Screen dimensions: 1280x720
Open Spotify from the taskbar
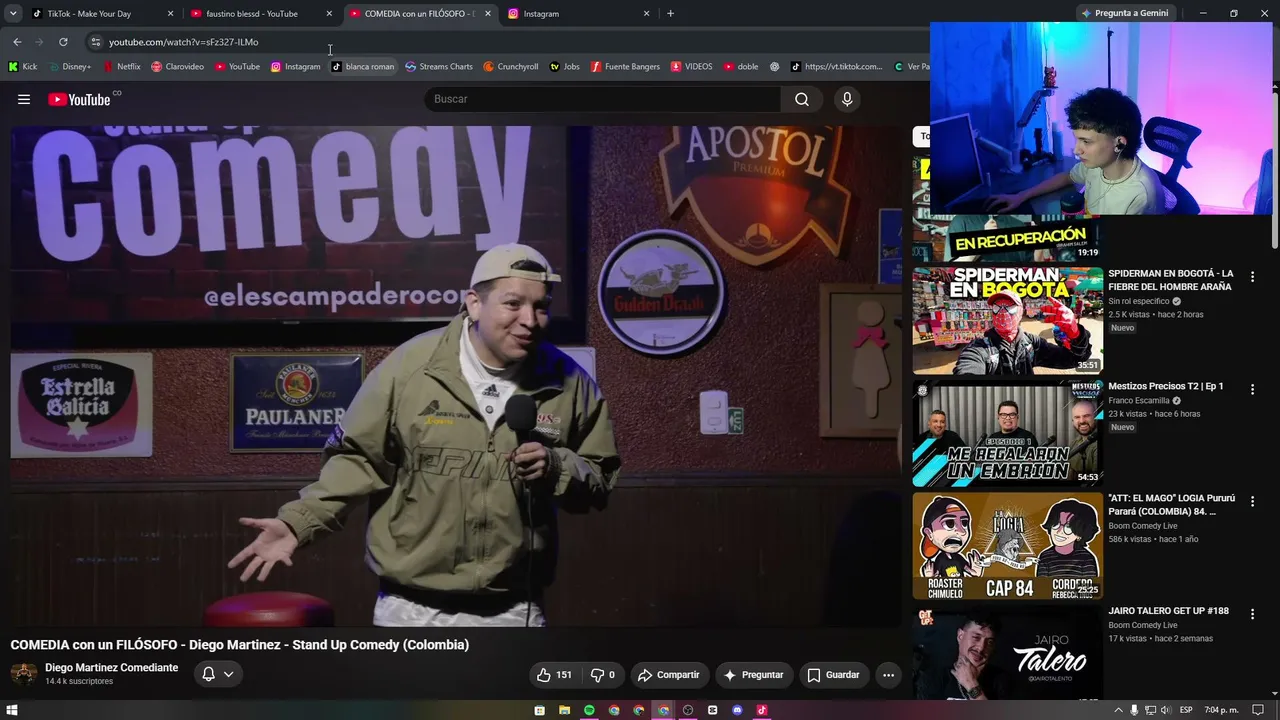click(589, 710)
